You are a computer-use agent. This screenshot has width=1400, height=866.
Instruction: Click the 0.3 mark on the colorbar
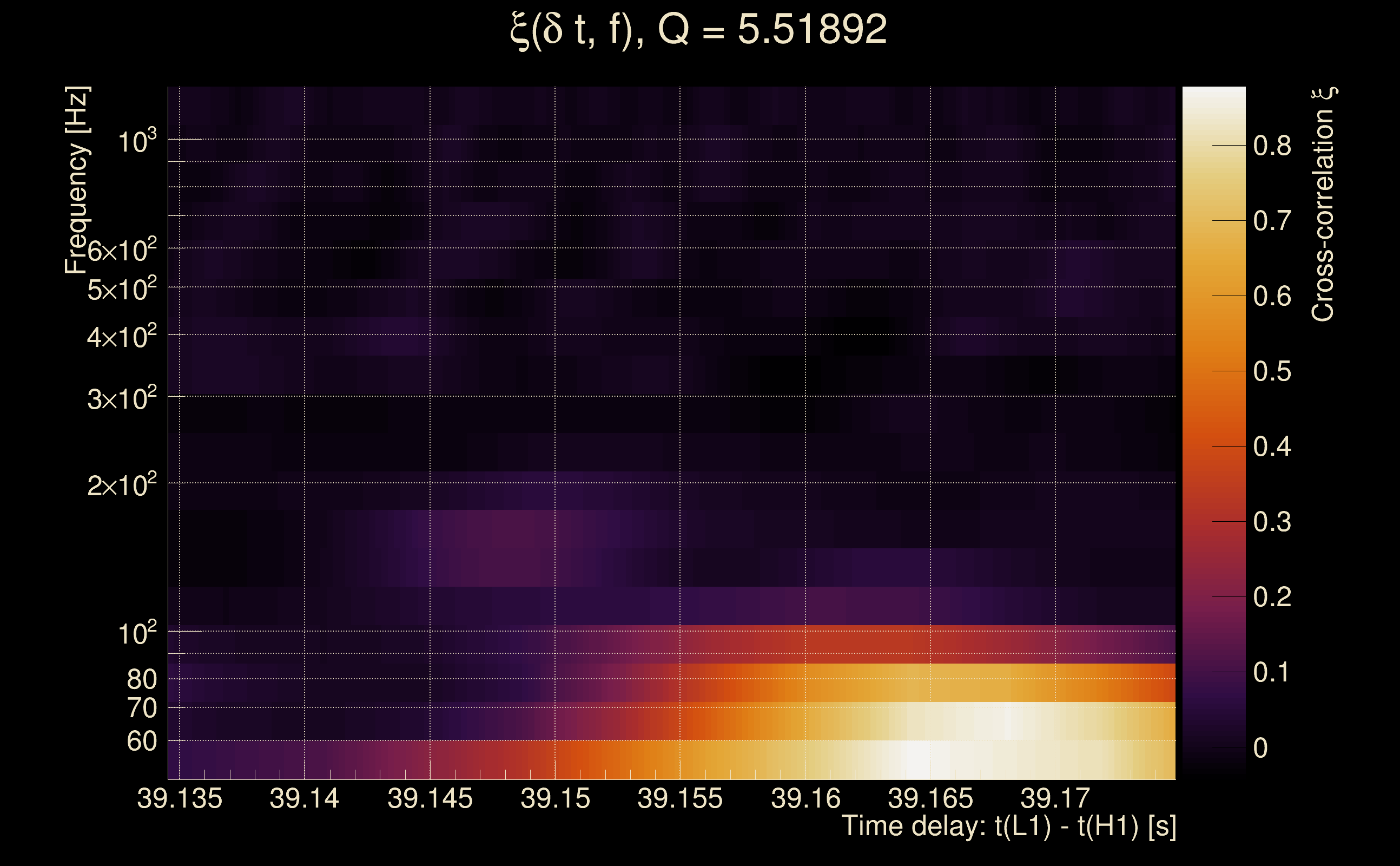[1272, 522]
